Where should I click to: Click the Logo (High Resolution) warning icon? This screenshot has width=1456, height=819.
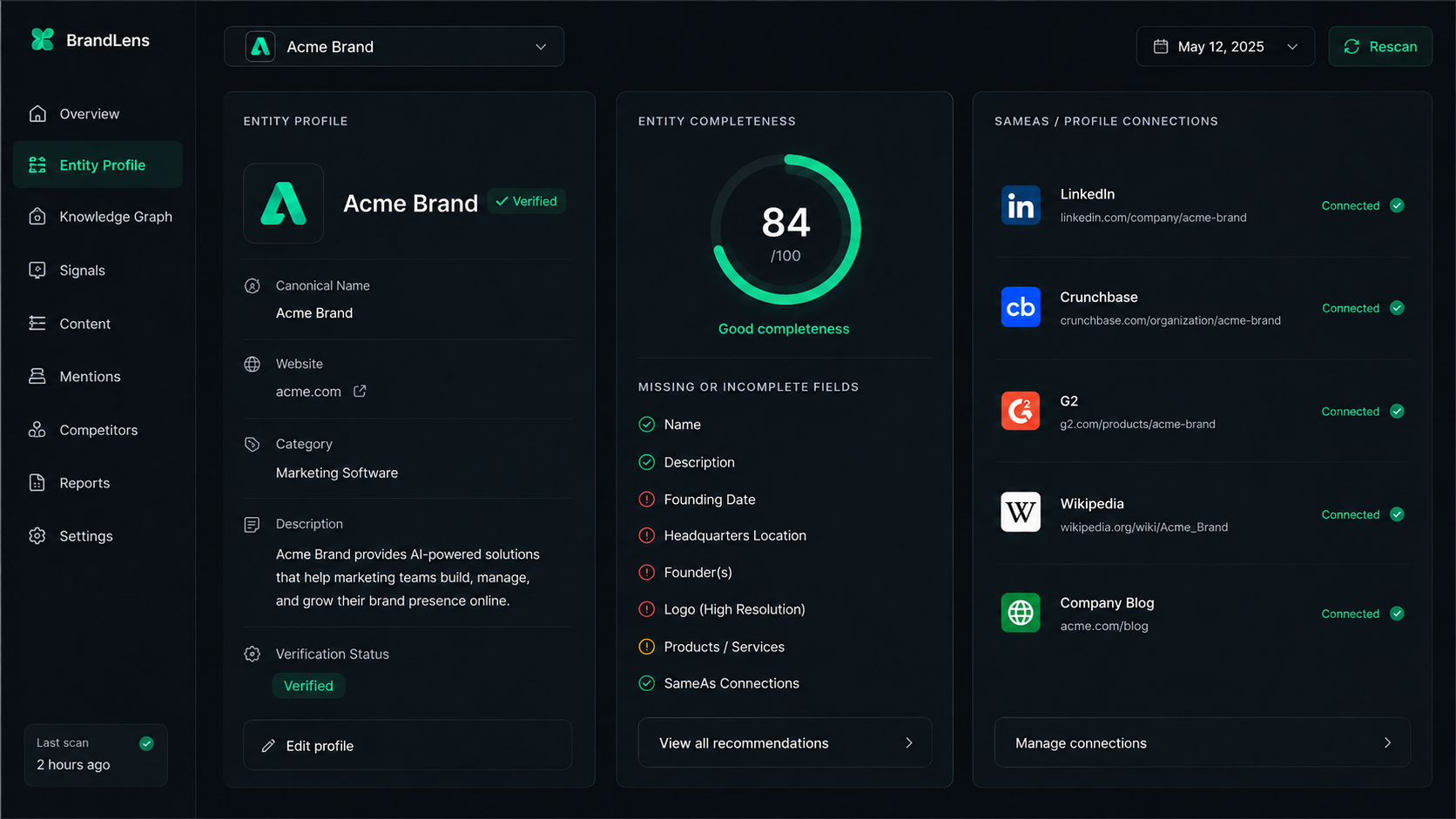coord(647,609)
